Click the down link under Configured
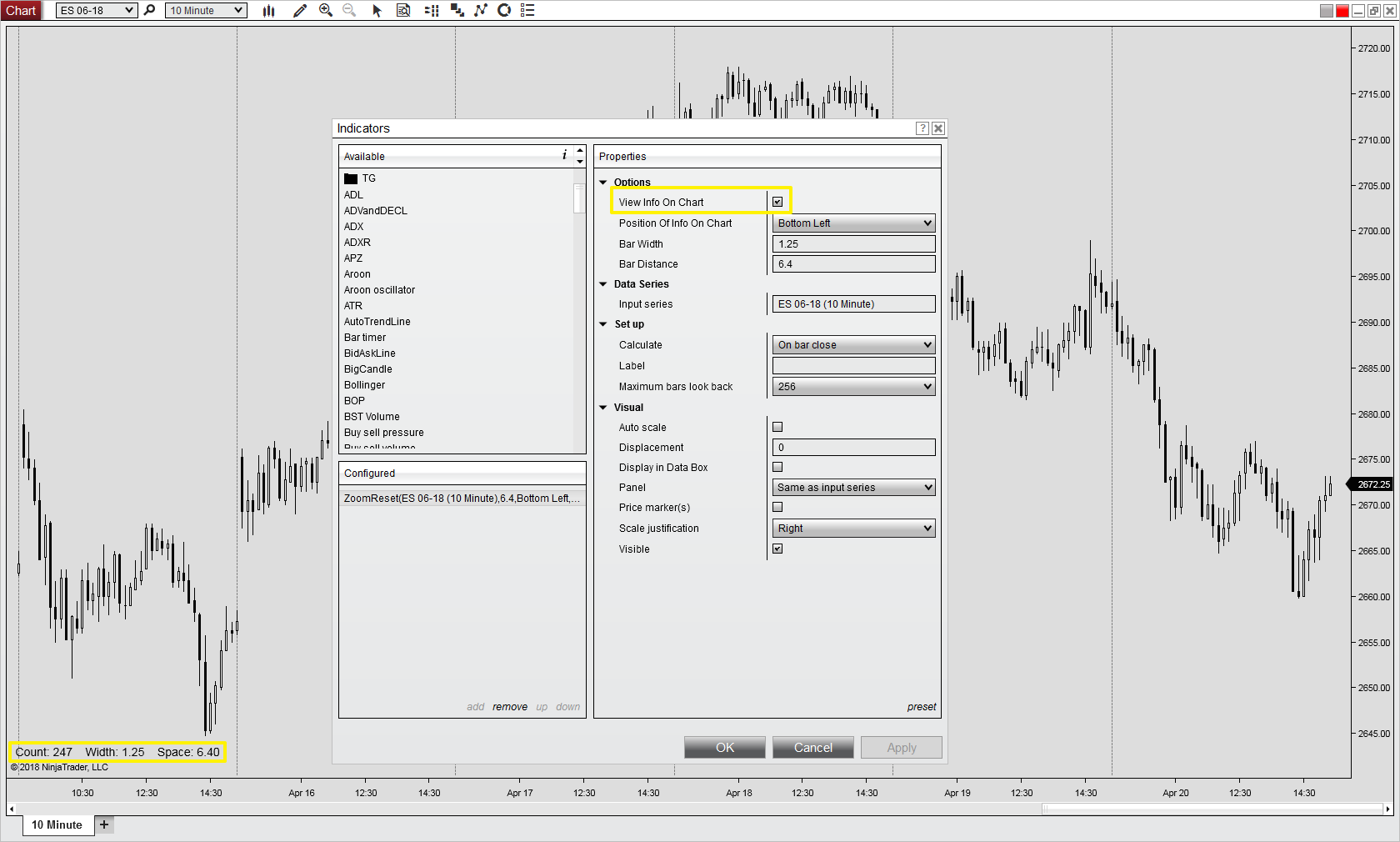The height and width of the screenshot is (842, 1400). coord(568,707)
